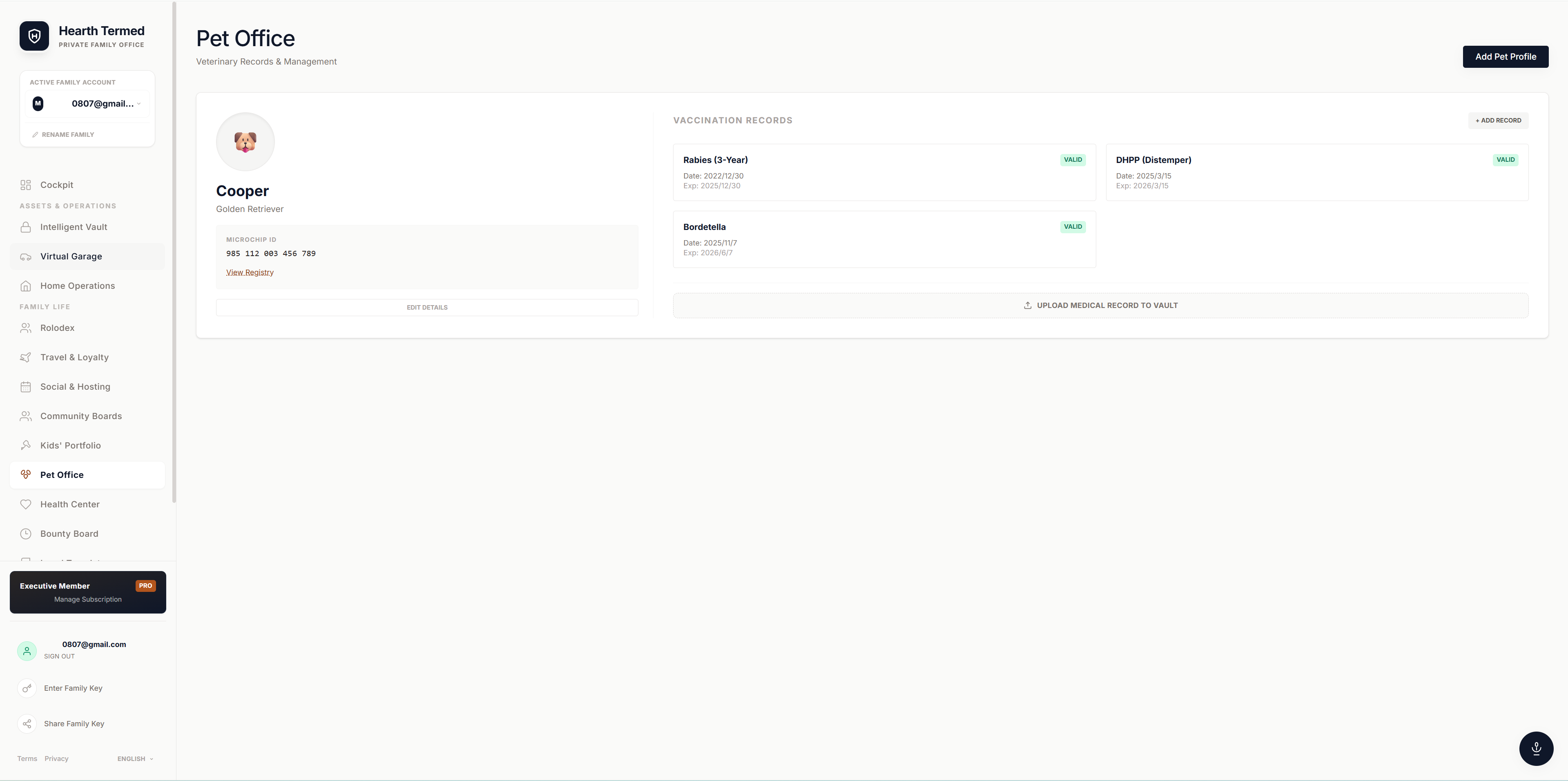Click the microphone voice assistant button
Viewport: 1568px width, 781px height.
pyautogui.click(x=1536, y=748)
